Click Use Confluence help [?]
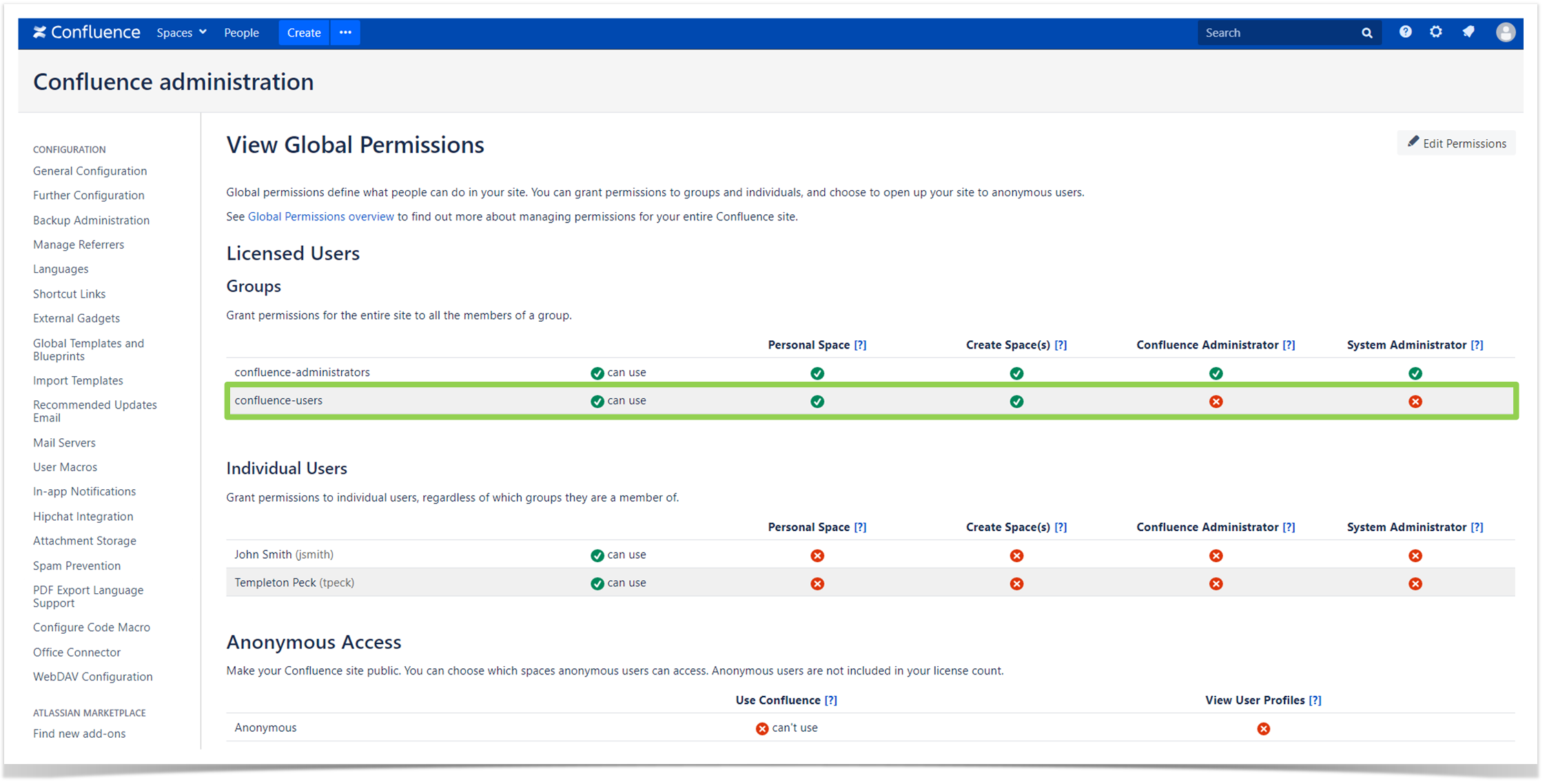This screenshot has width=1547, height=784. pyautogui.click(x=831, y=700)
